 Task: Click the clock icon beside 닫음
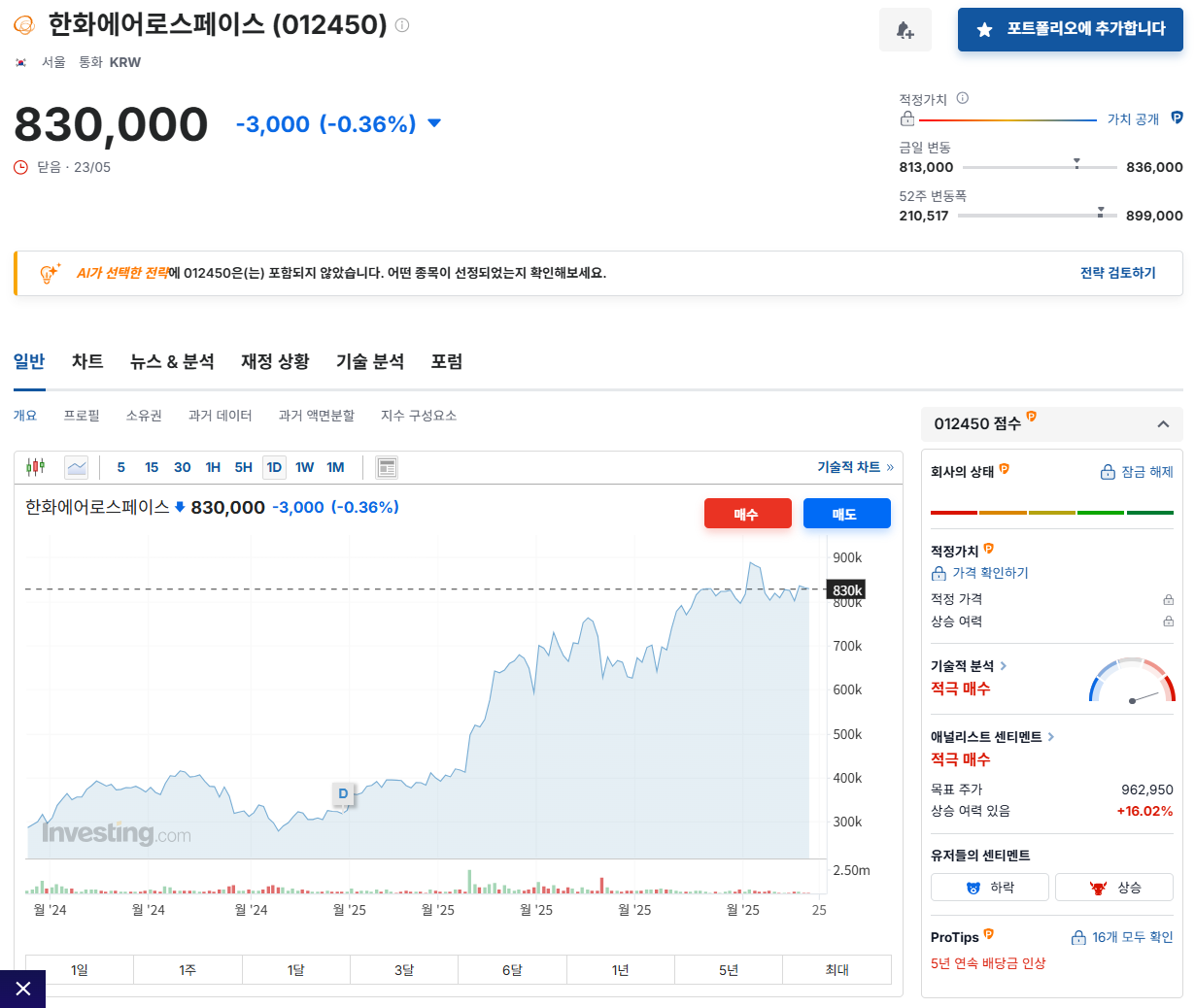click(x=21, y=167)
